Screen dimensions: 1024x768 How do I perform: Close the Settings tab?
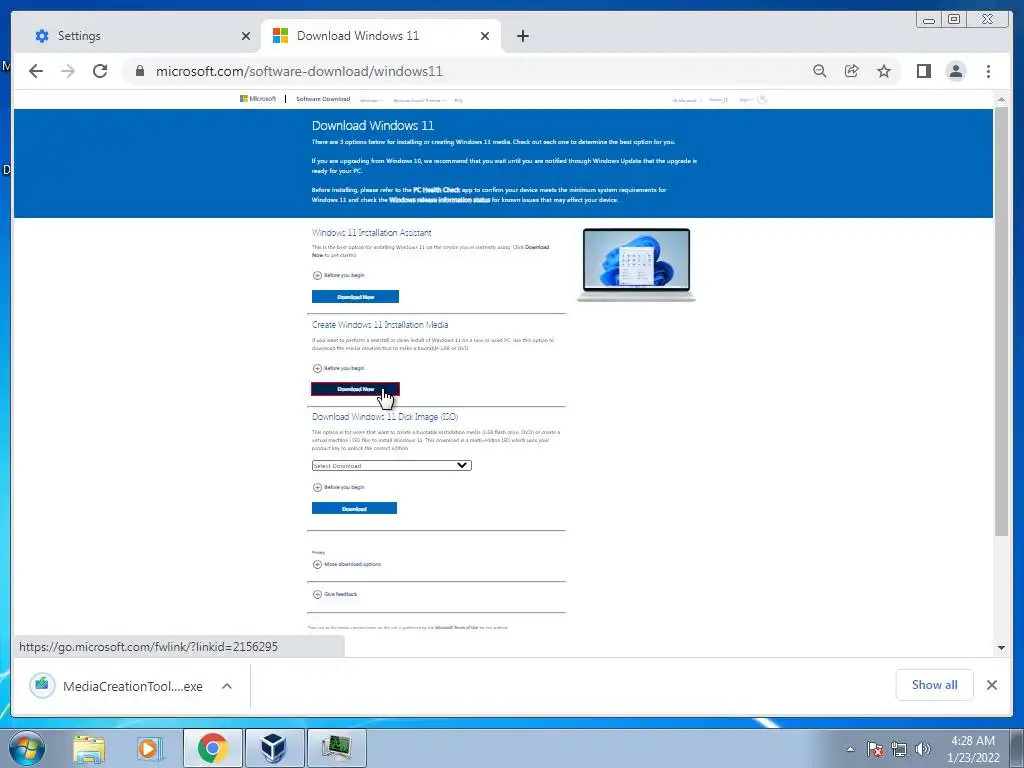click(x=246, y=36)
